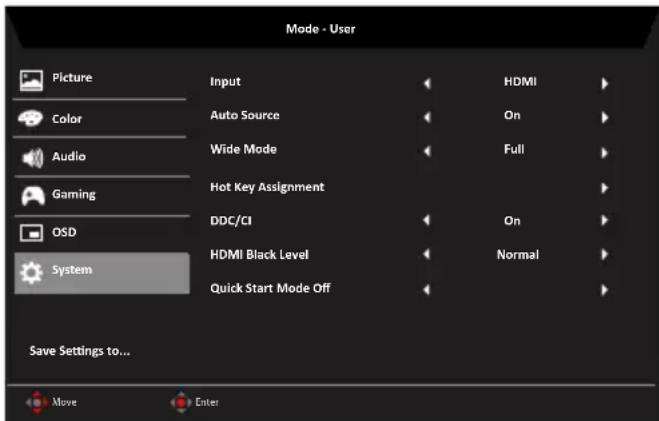Screen dimensions: 659x421
Task: Click the Normal black level value
Action: coord(518,255)
